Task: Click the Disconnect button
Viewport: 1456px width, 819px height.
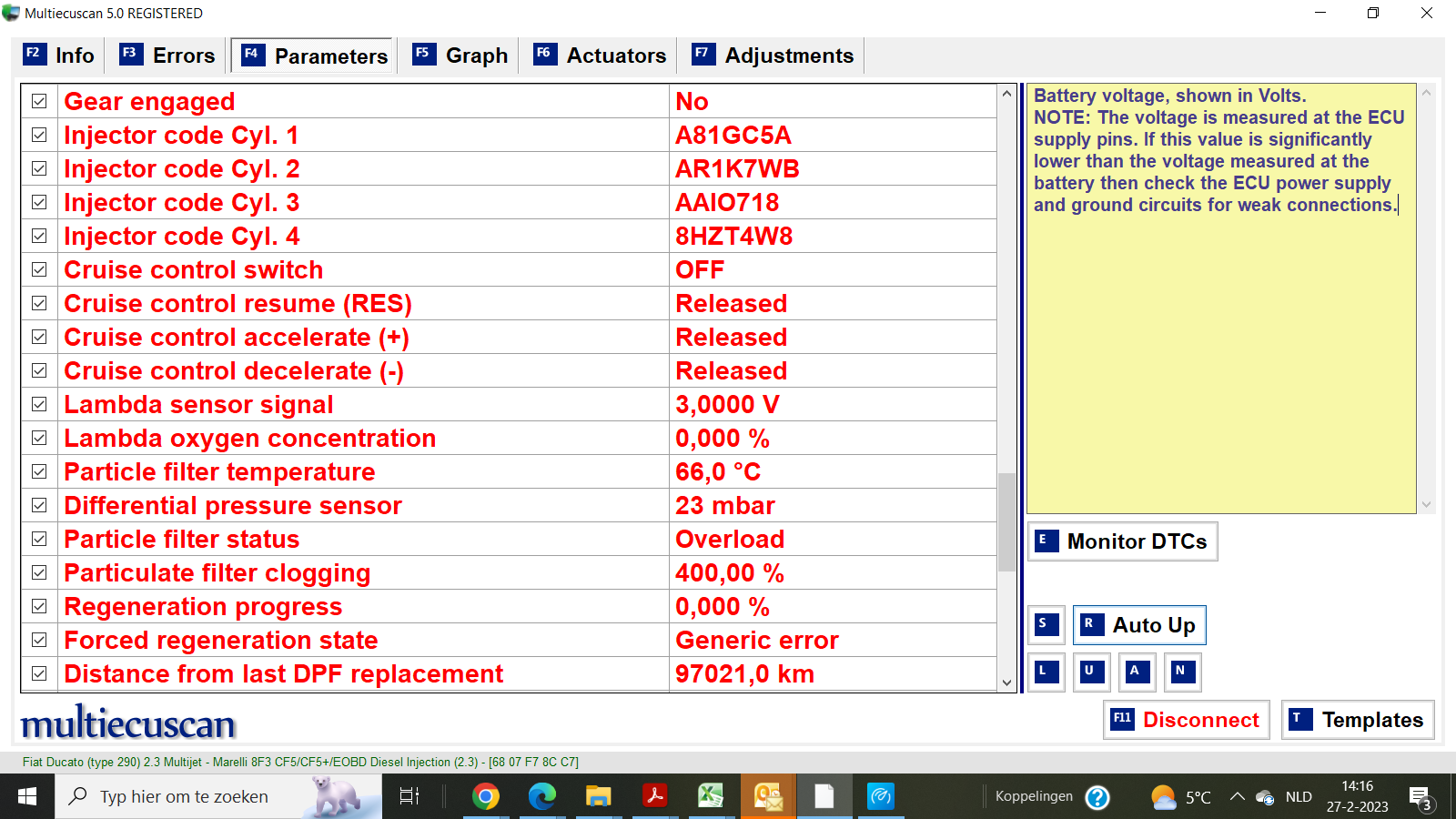Action: [x=1186, y=720]
